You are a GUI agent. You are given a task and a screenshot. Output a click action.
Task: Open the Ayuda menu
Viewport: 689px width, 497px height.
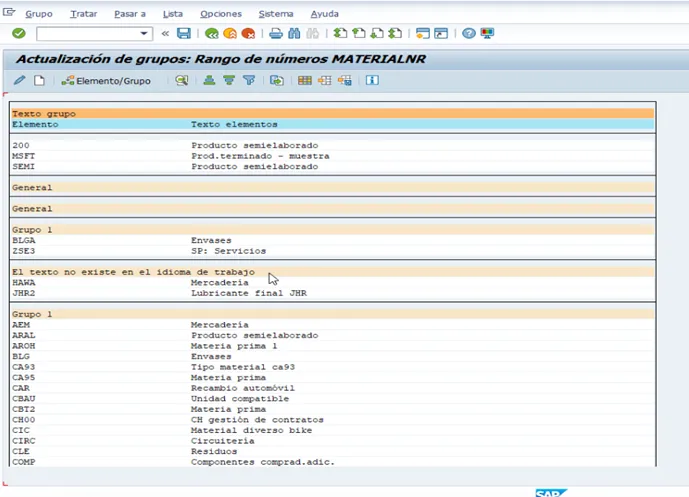[324, 14]
